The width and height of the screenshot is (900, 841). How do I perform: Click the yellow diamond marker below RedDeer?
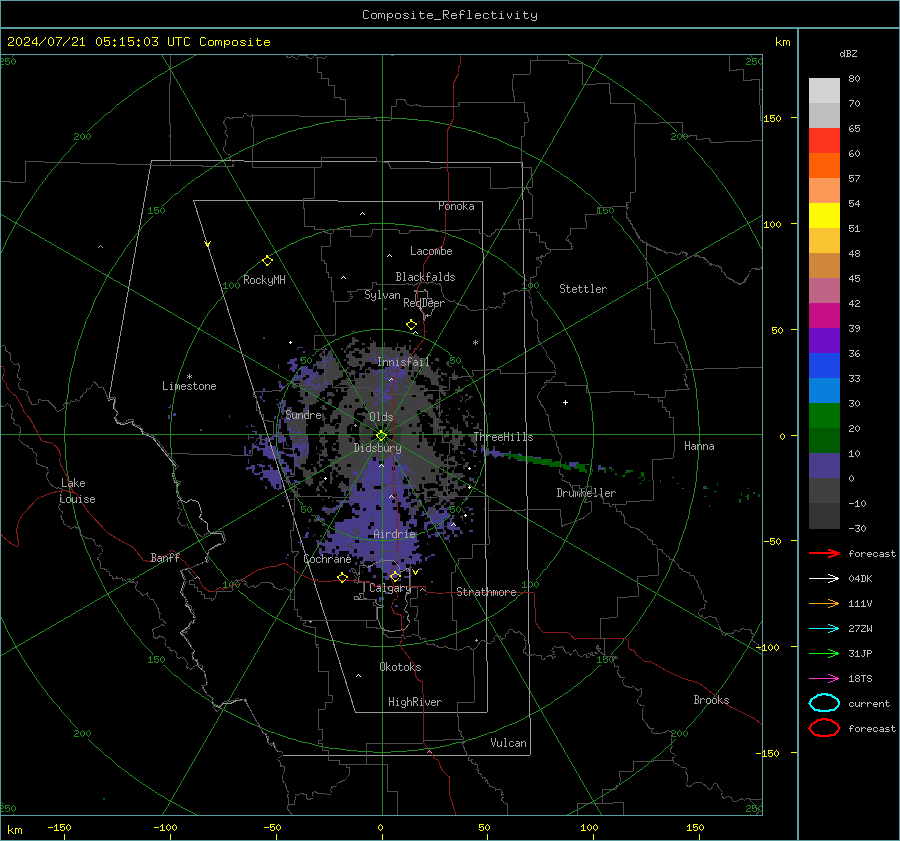[412, 325]
